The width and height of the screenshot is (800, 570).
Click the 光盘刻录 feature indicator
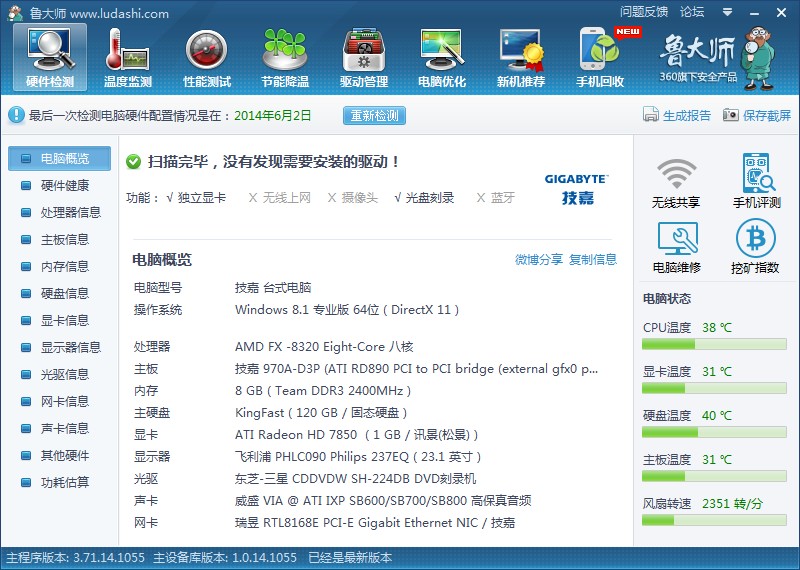point(424,197)
